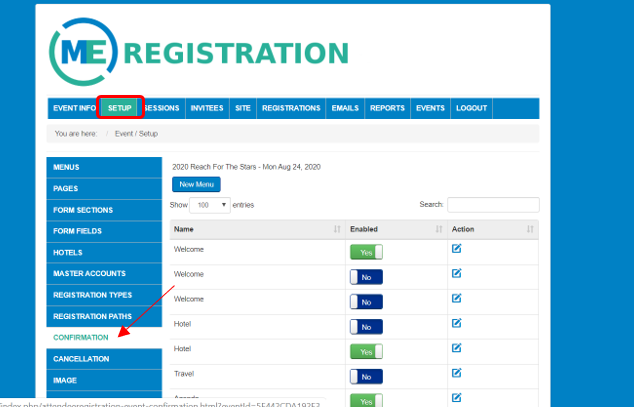
Task: Sort by the Action column header
Action: [492, 229]
